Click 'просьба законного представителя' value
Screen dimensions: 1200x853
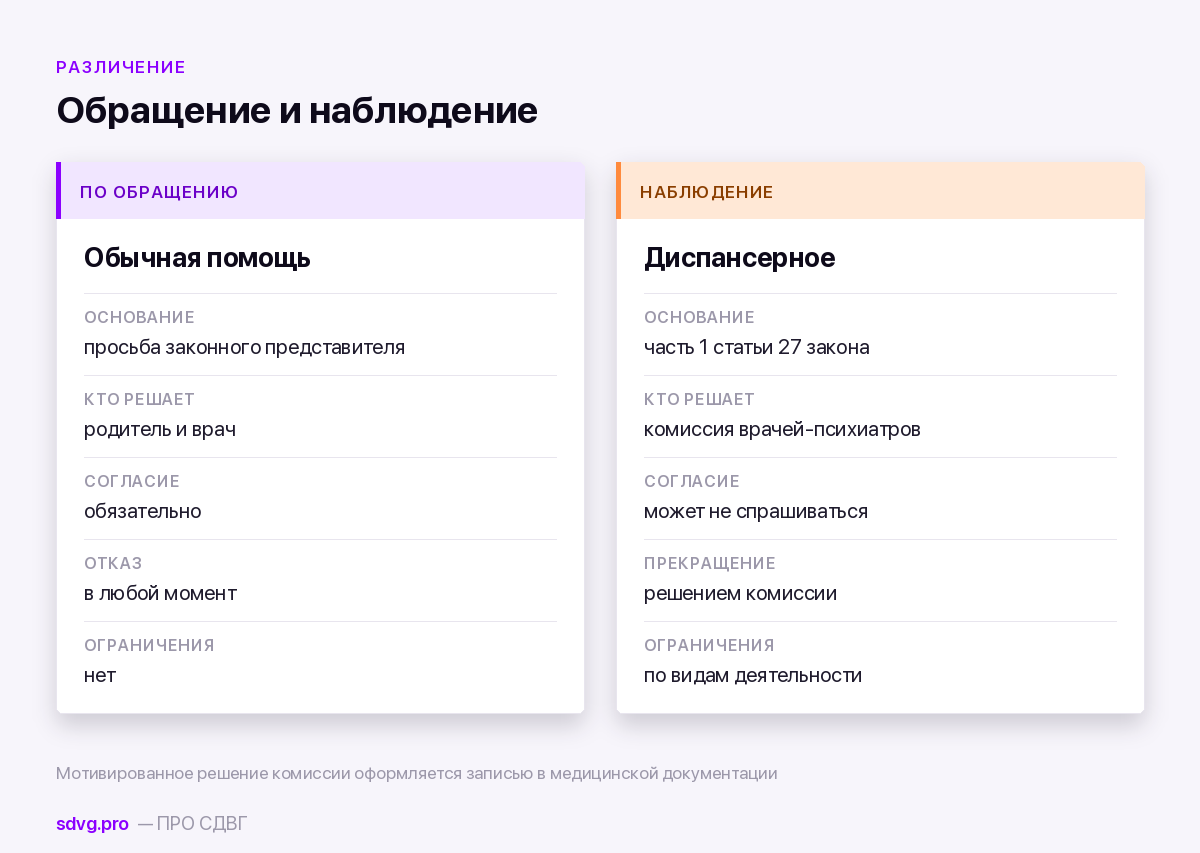pyautogui.click(x=244, y=348)
